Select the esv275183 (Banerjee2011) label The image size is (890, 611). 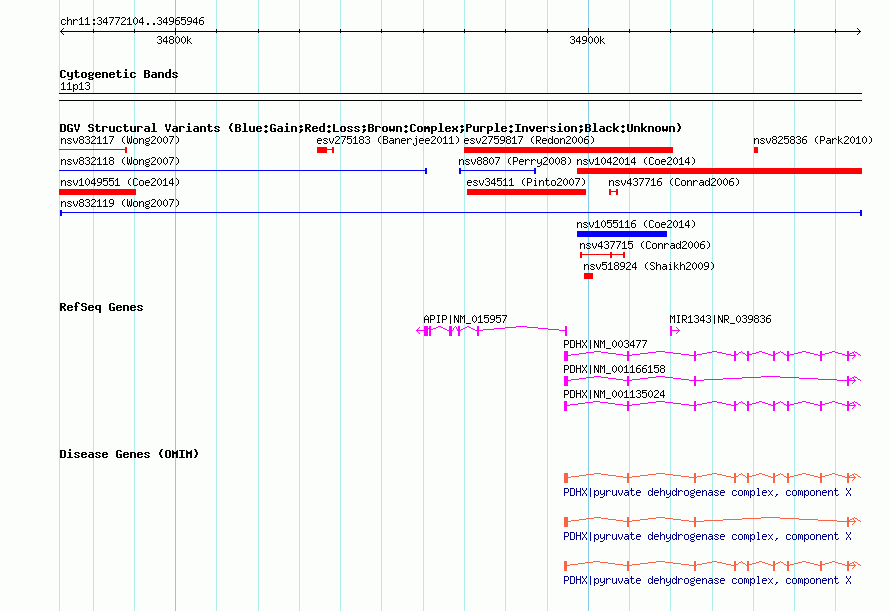click(388, 140)
